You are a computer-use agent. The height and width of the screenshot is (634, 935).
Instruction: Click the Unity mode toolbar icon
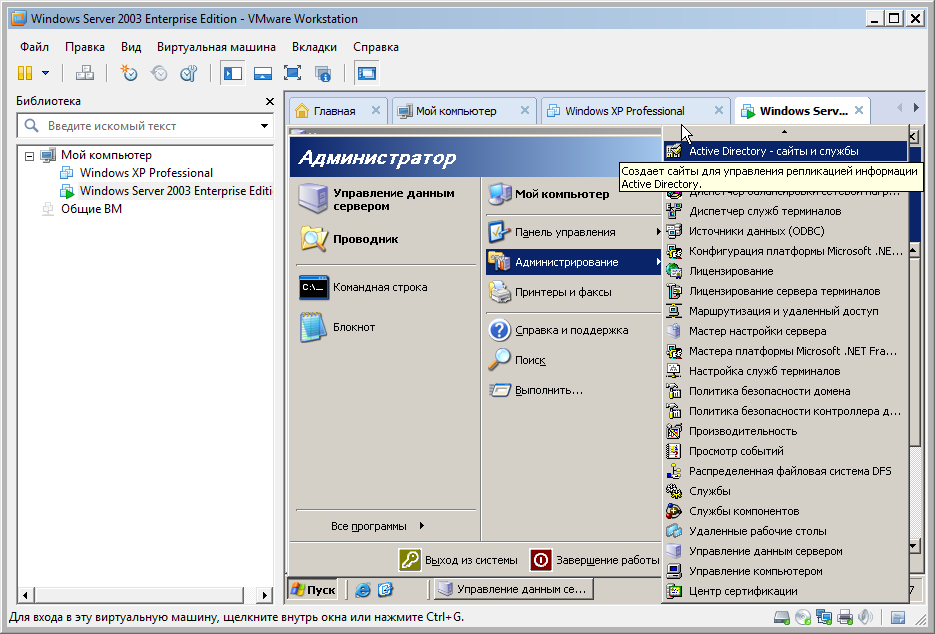coord(323,73)
